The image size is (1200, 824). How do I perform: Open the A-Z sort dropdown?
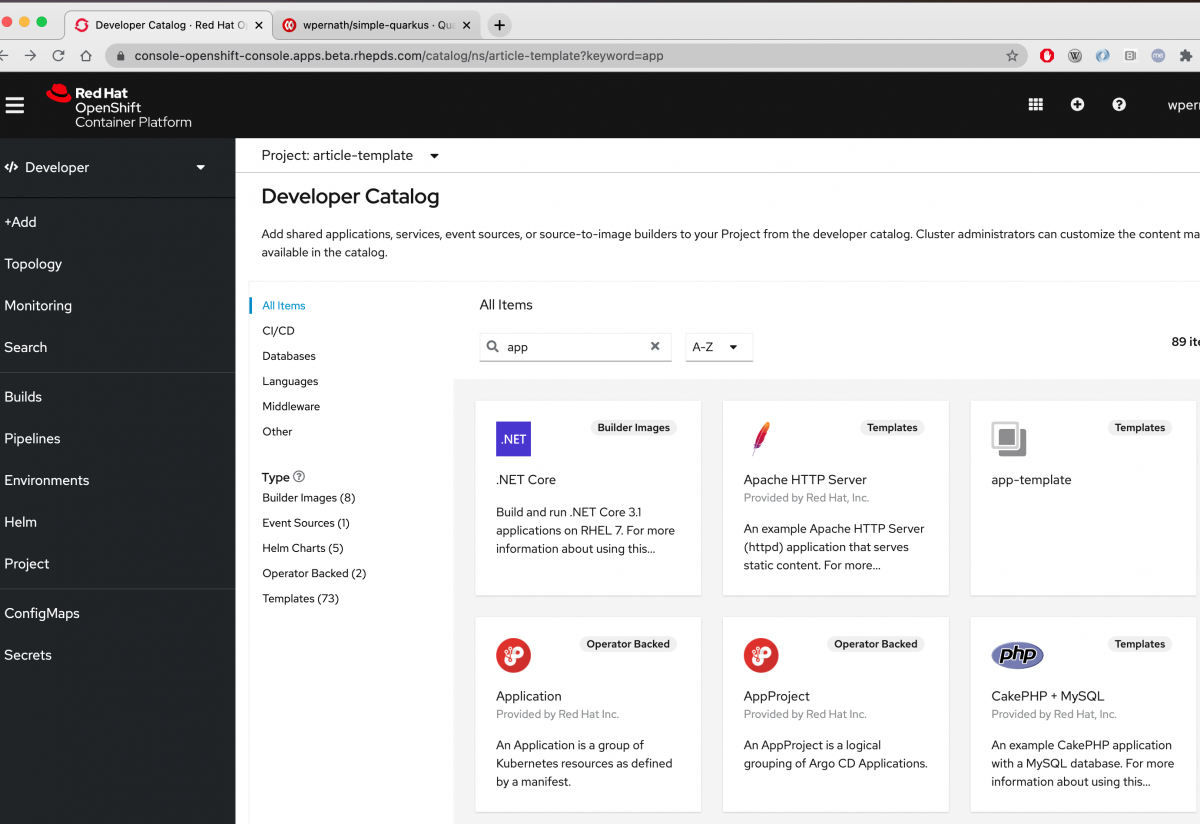coord(718,347)
